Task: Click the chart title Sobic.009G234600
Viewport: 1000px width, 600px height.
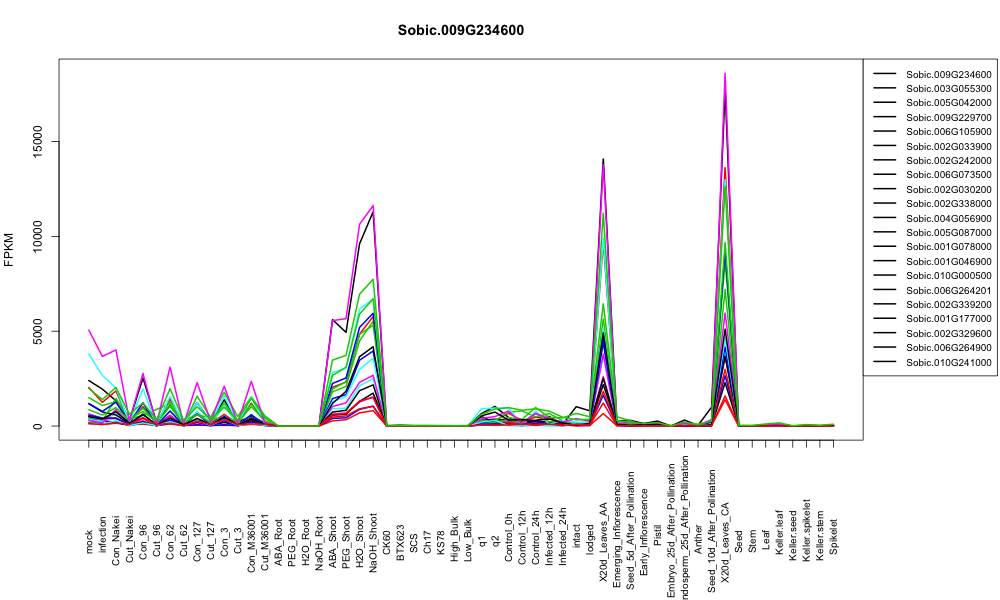Action: (x=460, y=30)
